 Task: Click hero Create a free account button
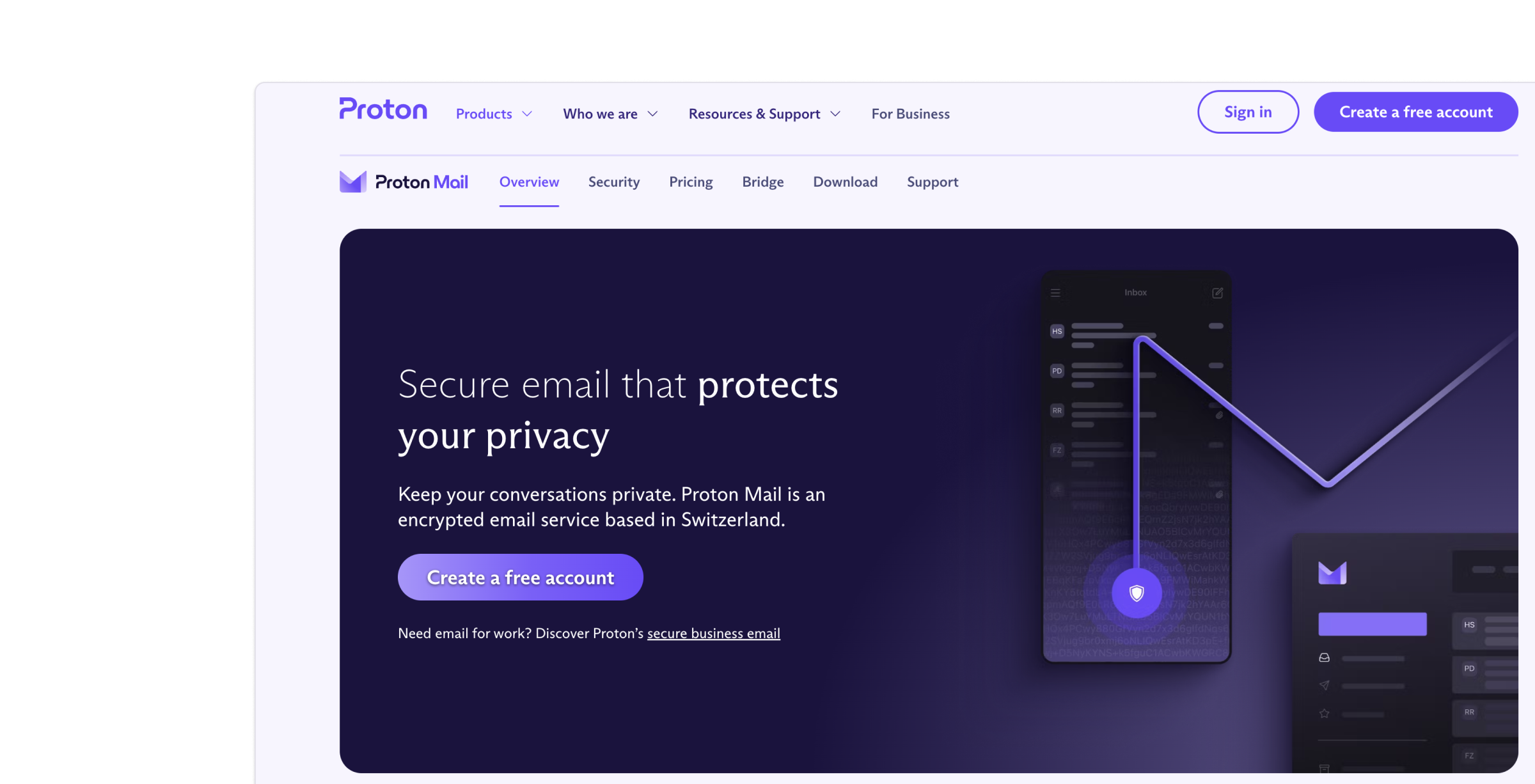[x=521, y=577]
